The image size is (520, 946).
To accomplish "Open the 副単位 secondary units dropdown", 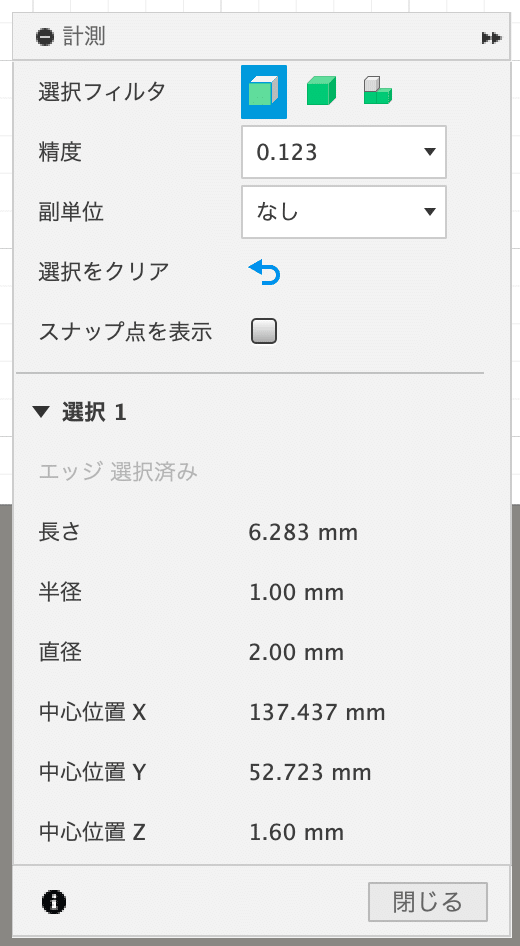I will click(x=344, y=212).
